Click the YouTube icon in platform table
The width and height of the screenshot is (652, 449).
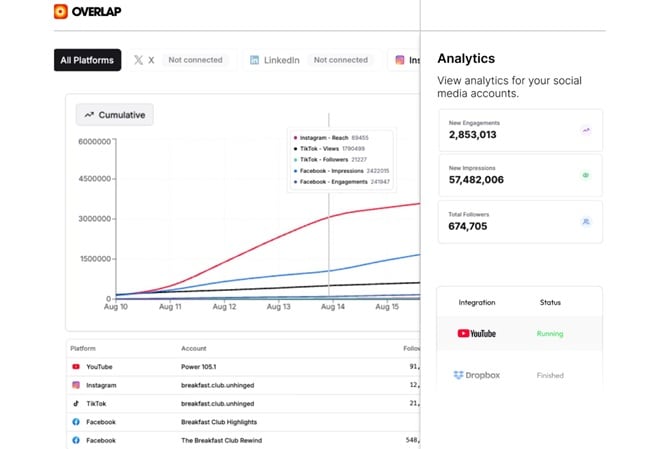point(76,367)
